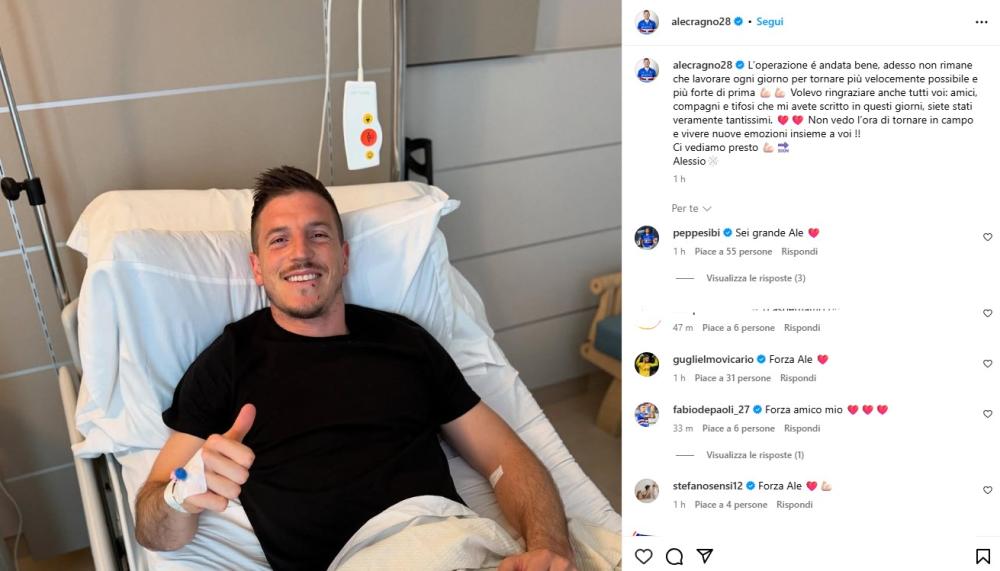Open 'Piace a 31 persone' likes list
Image resolution: width=1000 pixels, height=571 pixels.
click(733, 378)
